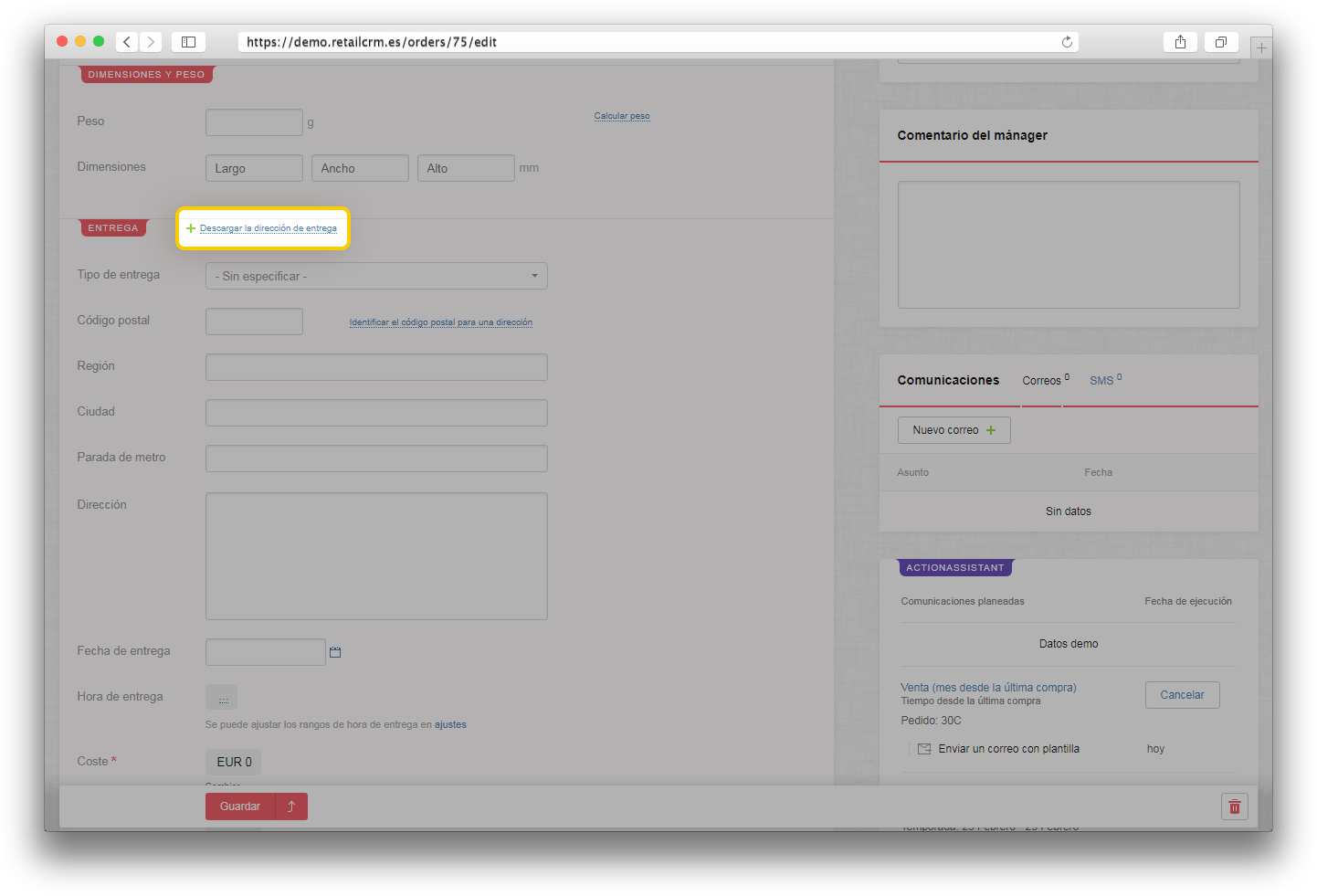Click the Enviar un correo con plantilla text
This screenshot has height=896, width=1317.
click(1008, 749)
